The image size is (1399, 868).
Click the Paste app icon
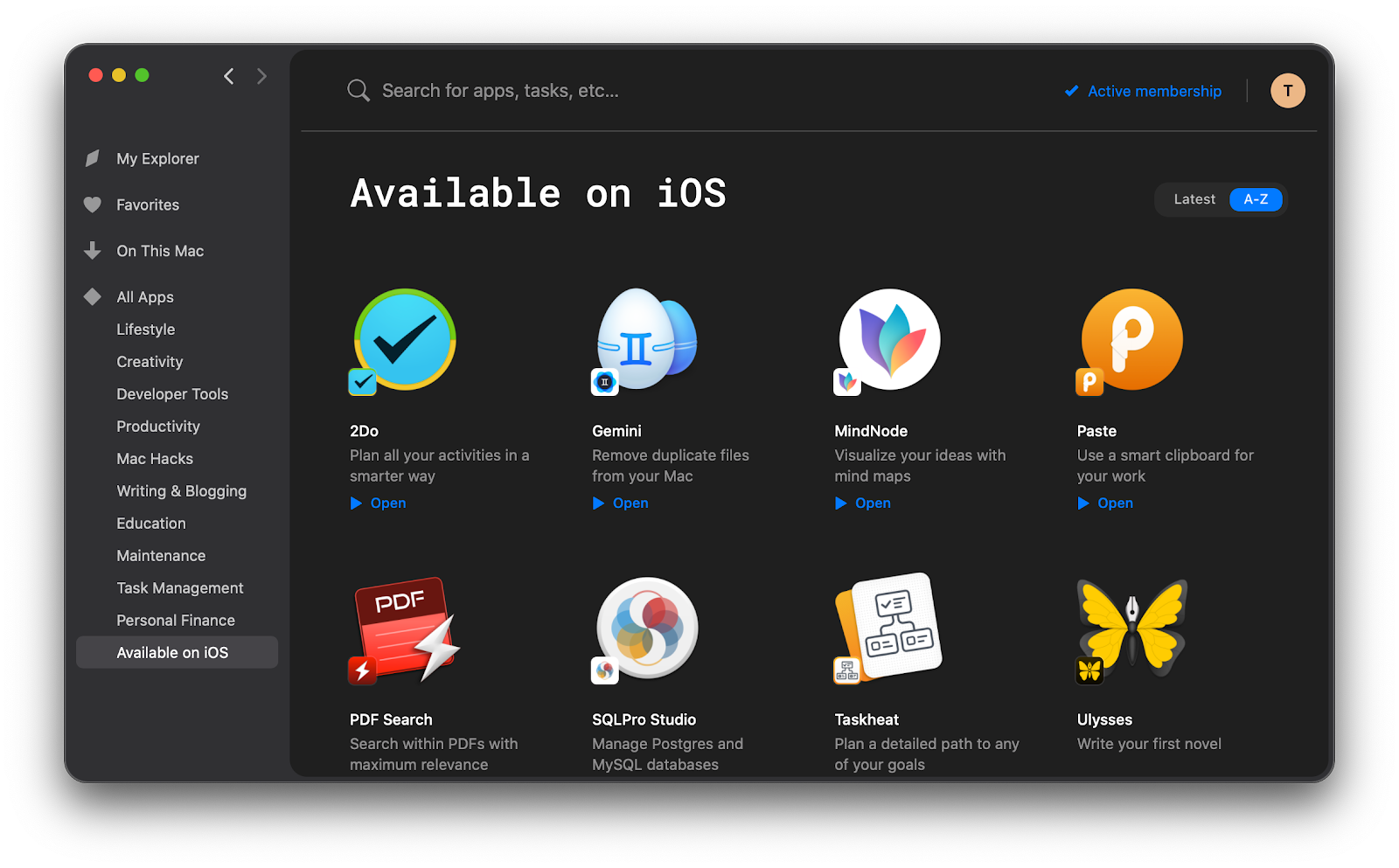[1131, 340]
